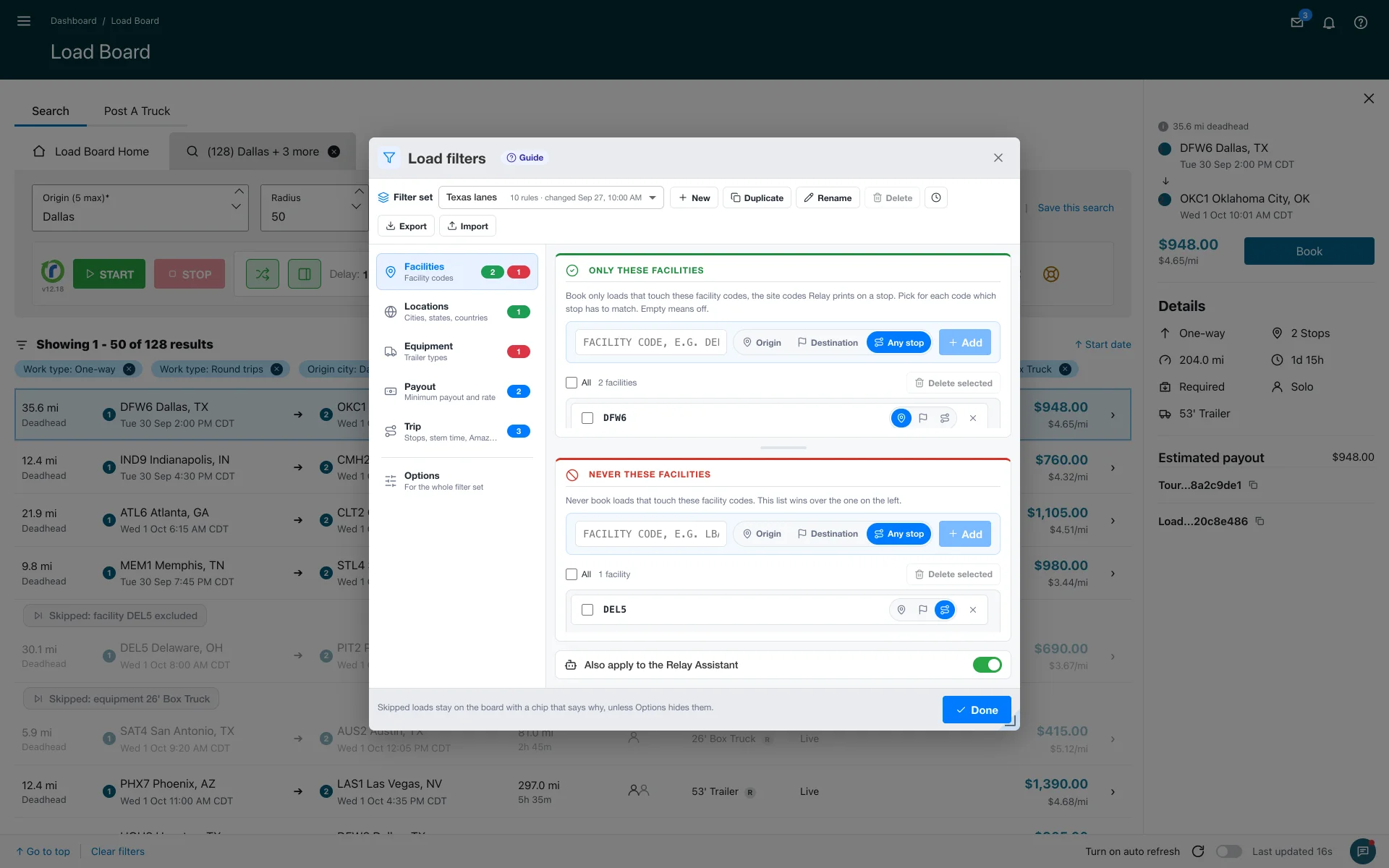Click the Export button
The height and width of the screenshot is (868, 1389).
pyautogui.click(x=406, y=226)
